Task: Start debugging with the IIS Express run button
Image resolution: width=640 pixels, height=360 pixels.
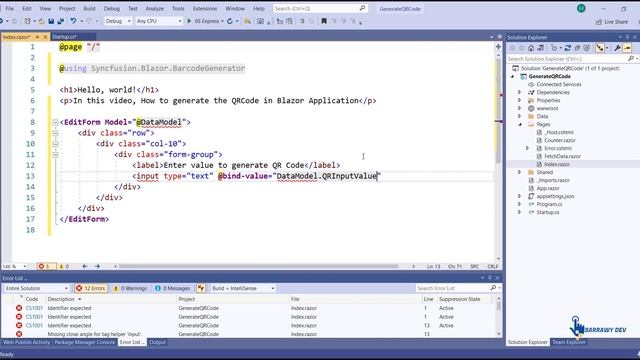Action: tap(203, 21)
